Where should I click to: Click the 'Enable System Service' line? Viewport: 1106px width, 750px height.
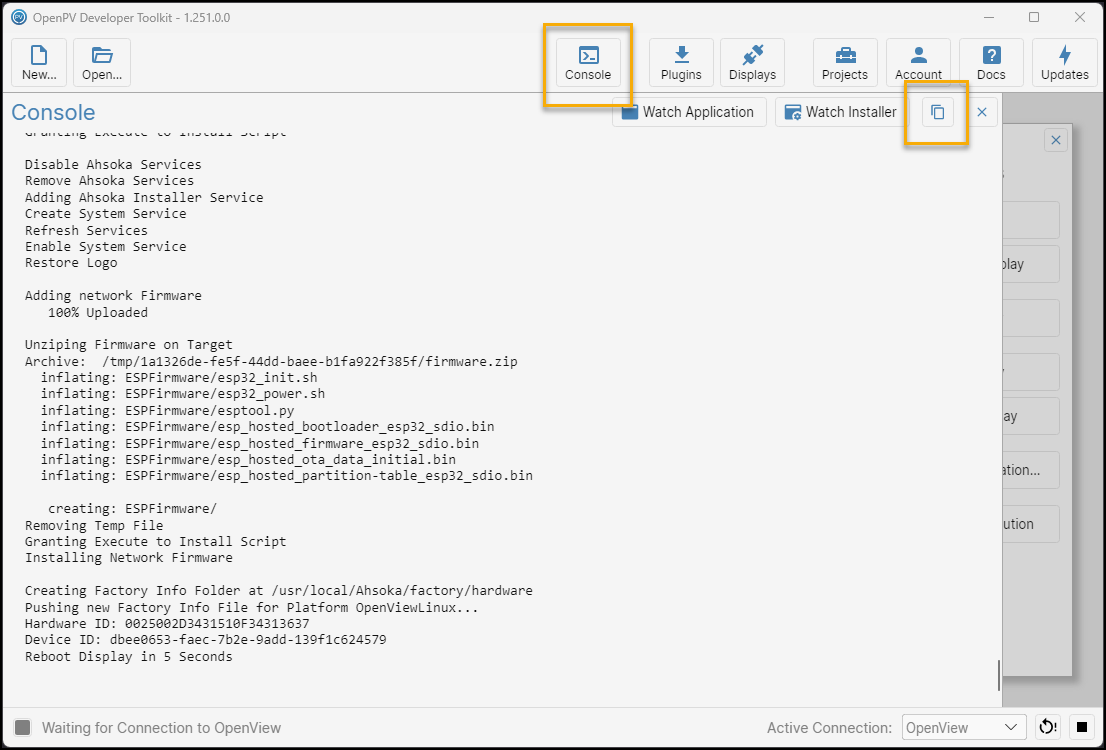[106, 247]
